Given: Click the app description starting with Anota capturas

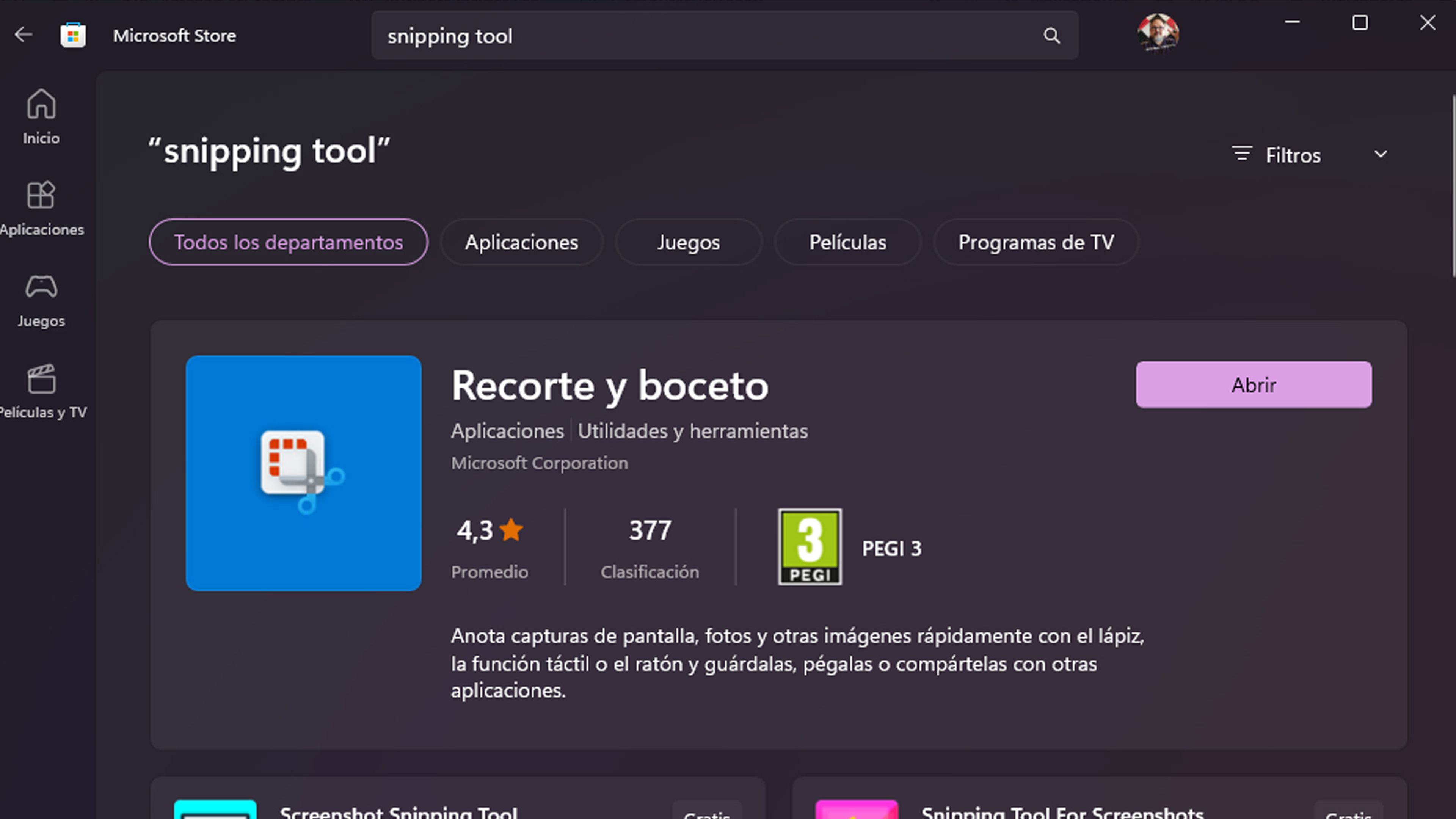Looking at the screenshot, I should coord(797,663).
